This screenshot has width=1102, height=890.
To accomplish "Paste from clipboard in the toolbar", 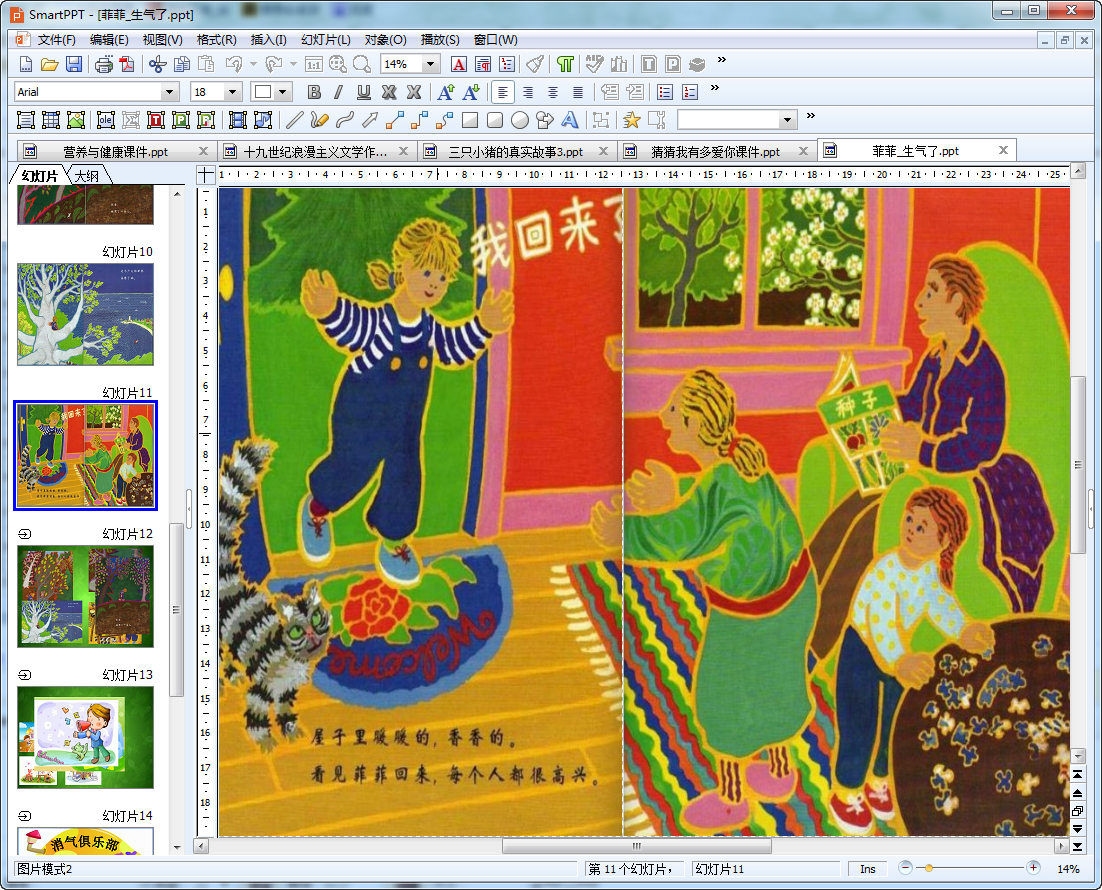I will coord(206,65).
